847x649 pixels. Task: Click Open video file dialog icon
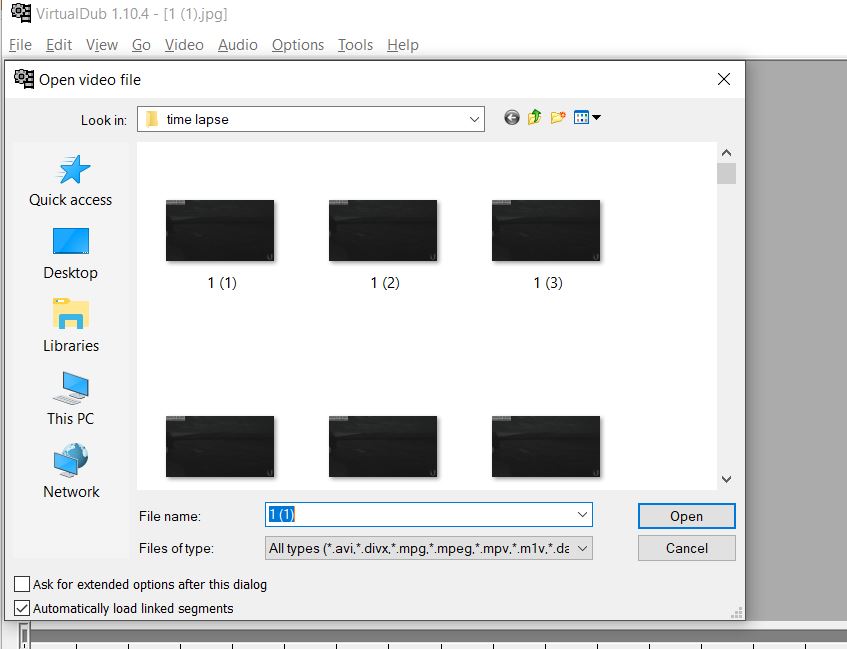pos(24,79)
